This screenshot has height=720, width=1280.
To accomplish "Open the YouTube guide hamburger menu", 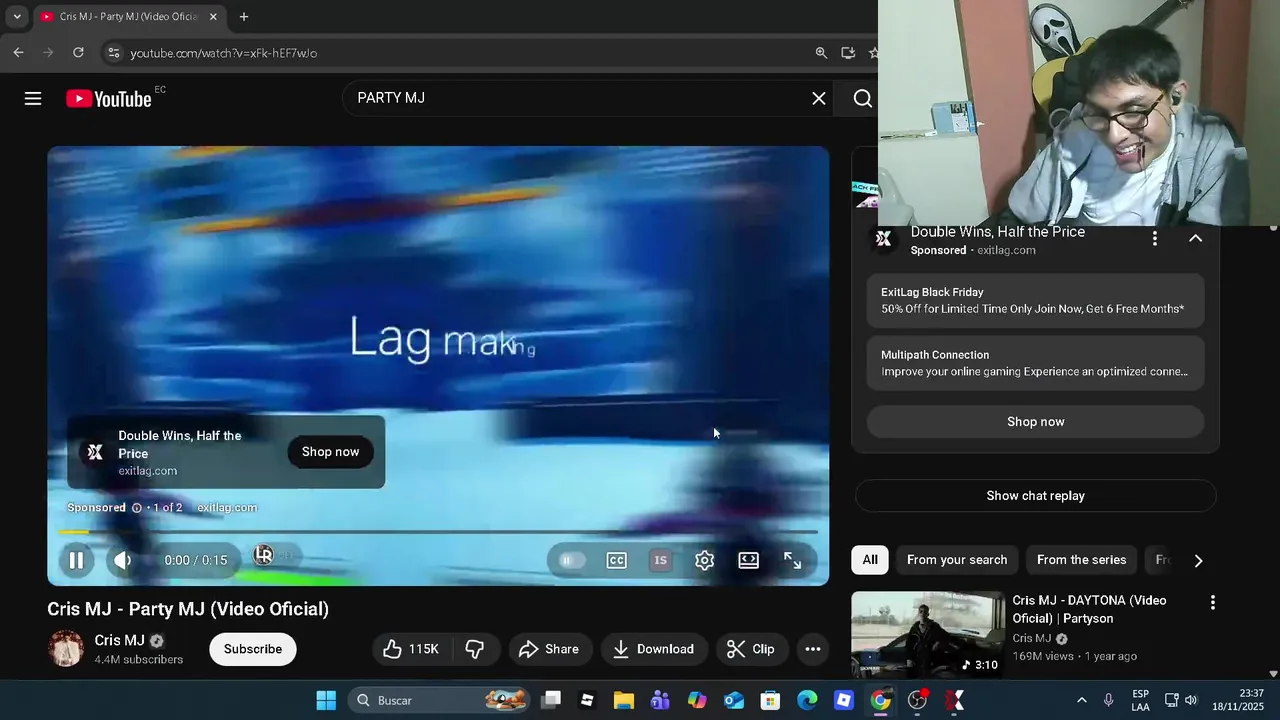I will 33,98.
